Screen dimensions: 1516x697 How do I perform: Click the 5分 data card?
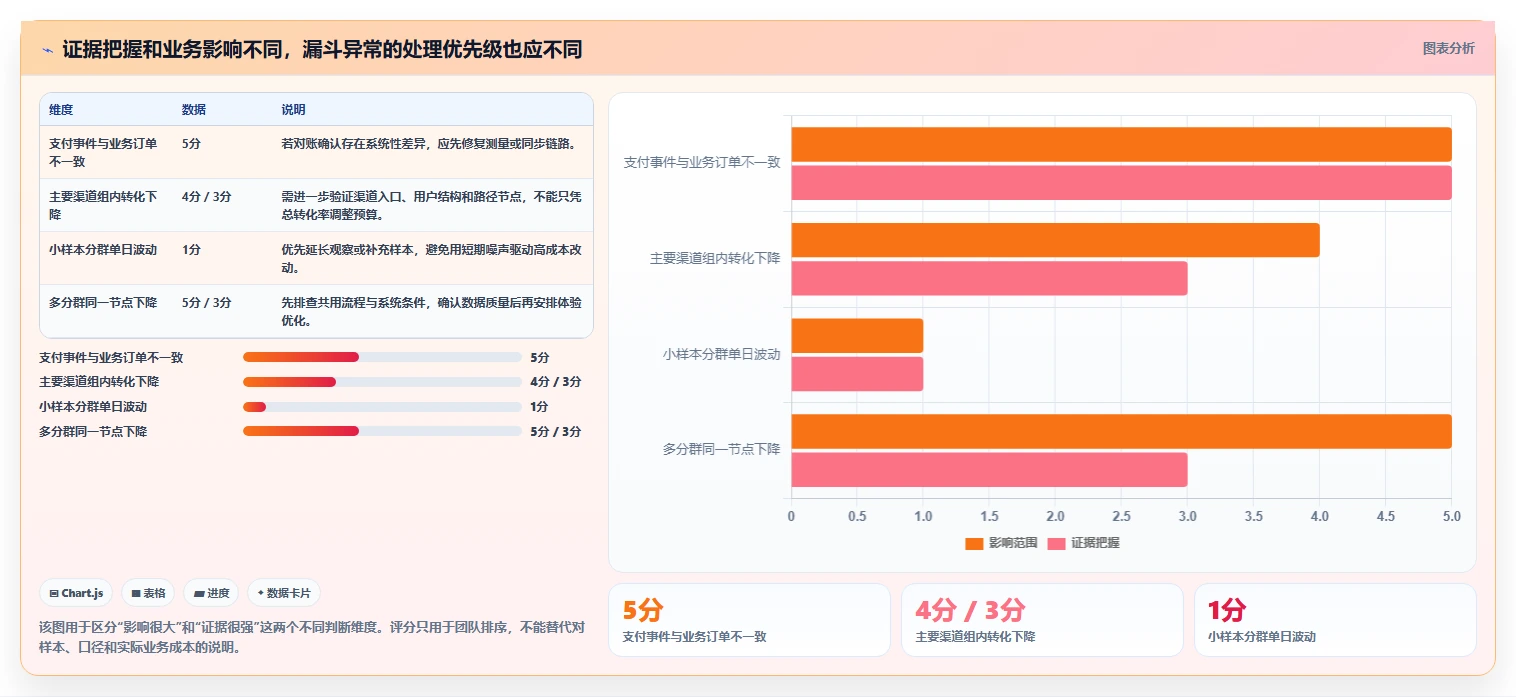click(x=749, y=620)
